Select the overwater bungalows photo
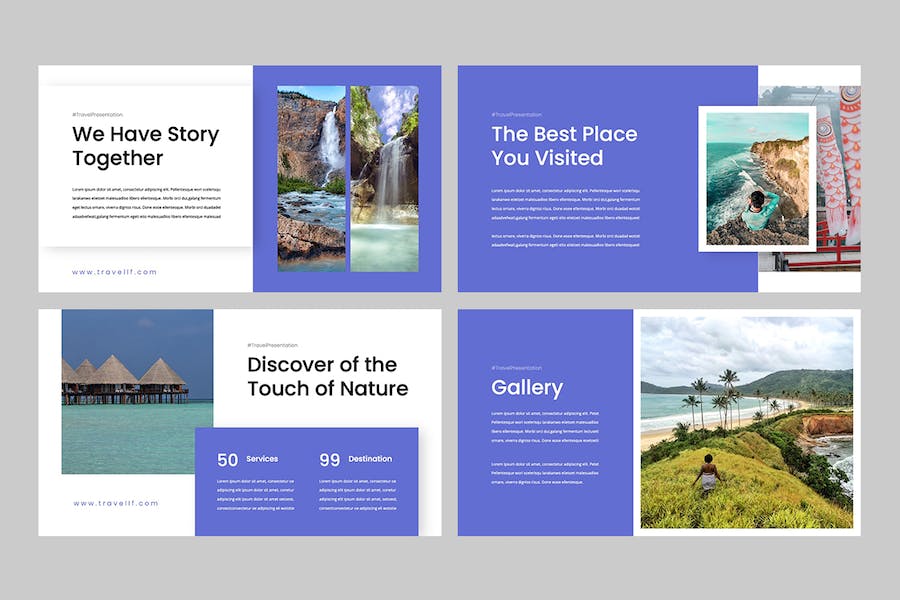This screenshot has width=900, height=600. tap(137, 391)
